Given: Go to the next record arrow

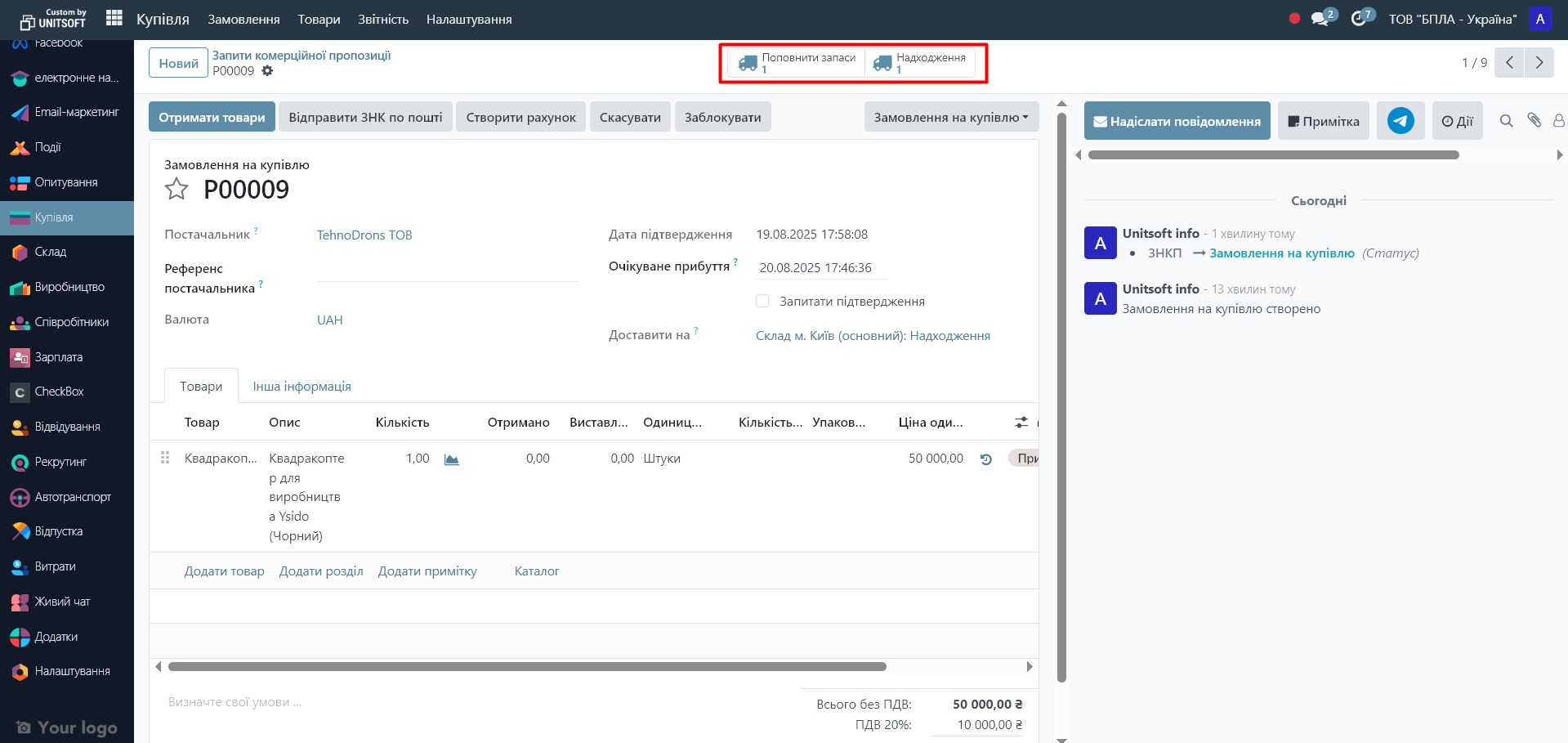Looking at the screenshot, I should 1539,63.
